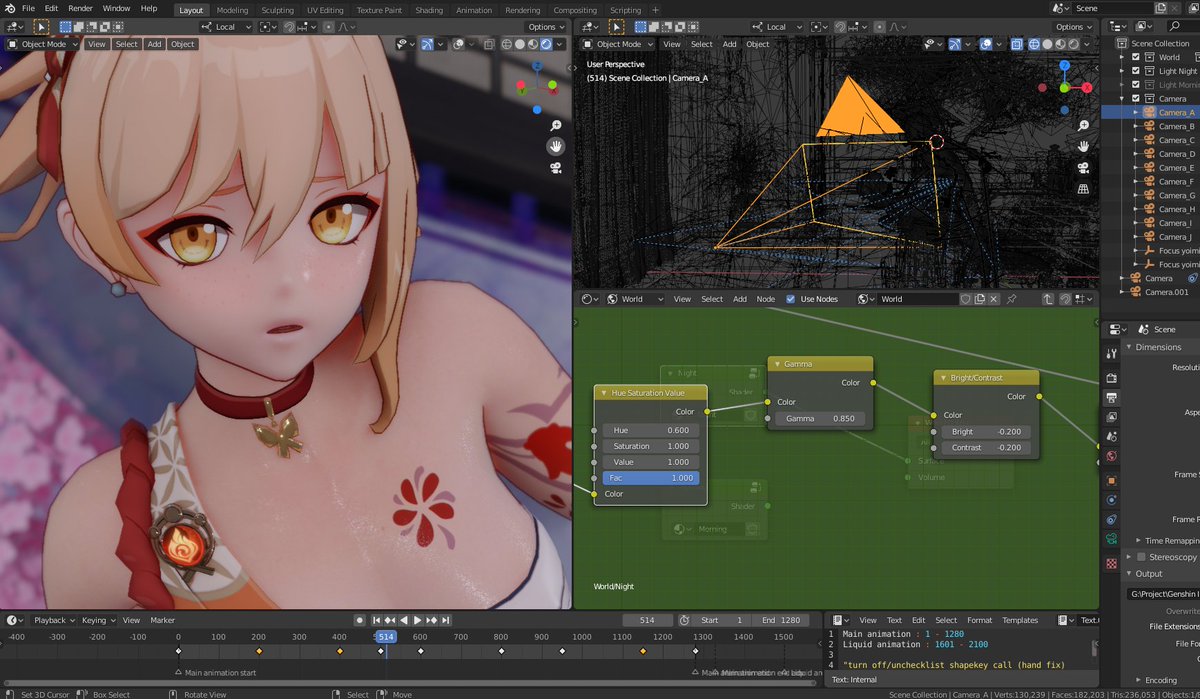Choose wireframe shading in left viewport
The width and height of the screenshot is (1200, 699).
coord(506,44)
